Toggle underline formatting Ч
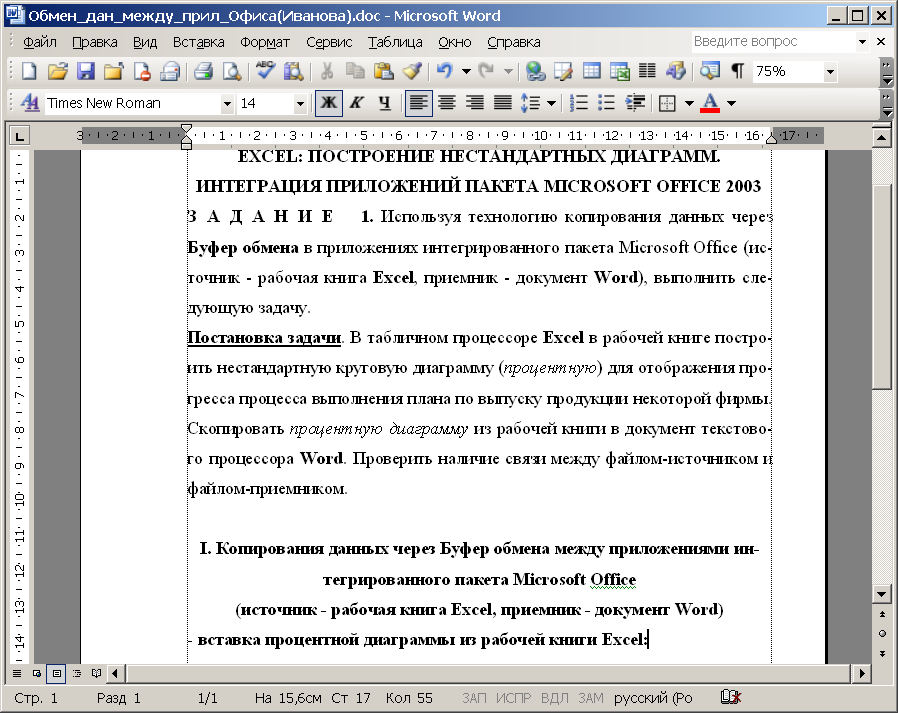 [385, 103]
